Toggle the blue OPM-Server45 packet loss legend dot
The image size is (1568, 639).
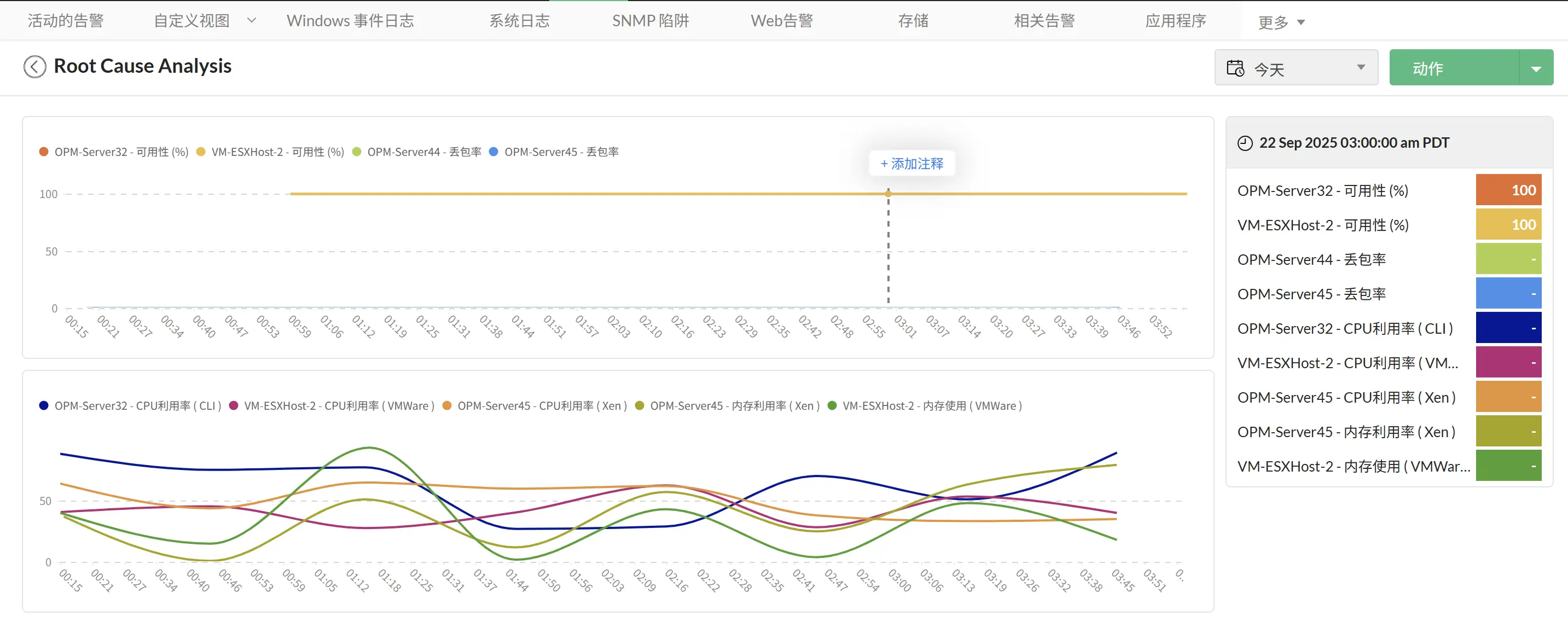pos(493,152)
